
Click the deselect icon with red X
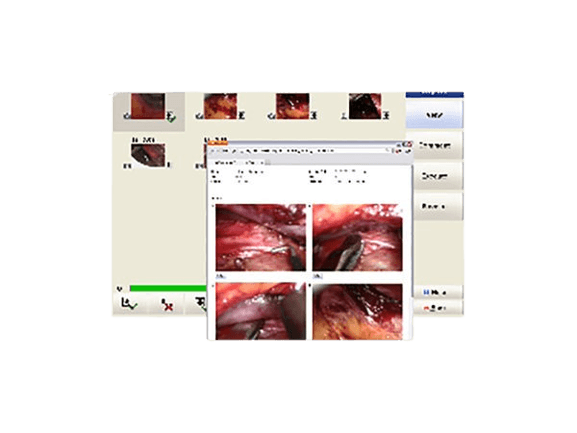[166, 305]
